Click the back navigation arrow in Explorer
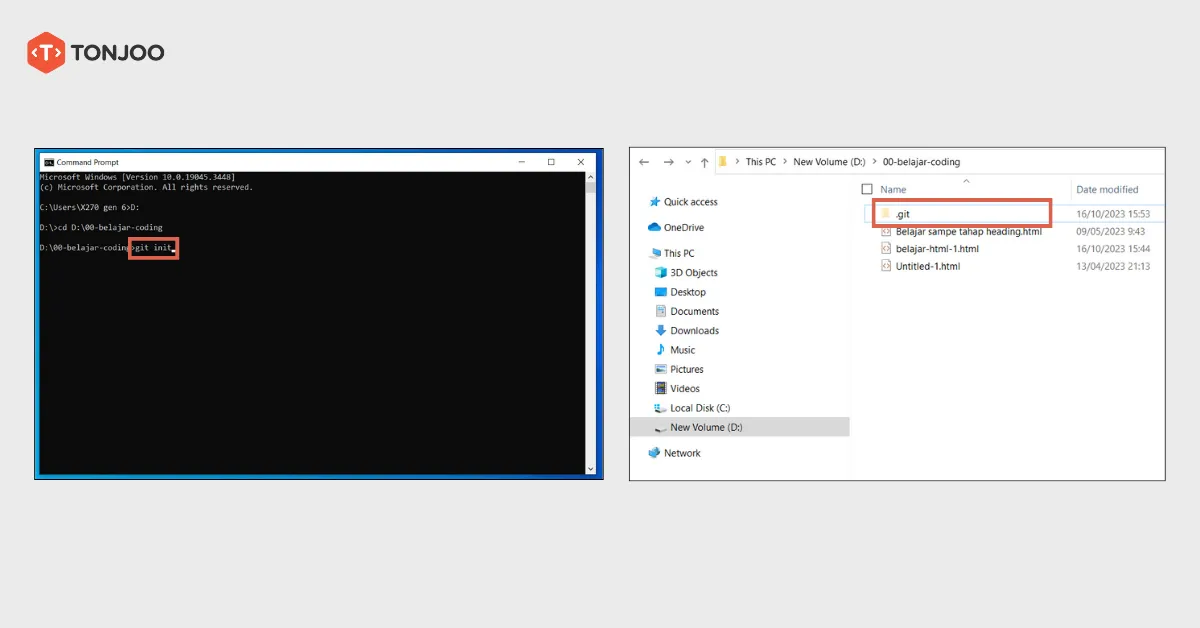 tap(644, 162)
